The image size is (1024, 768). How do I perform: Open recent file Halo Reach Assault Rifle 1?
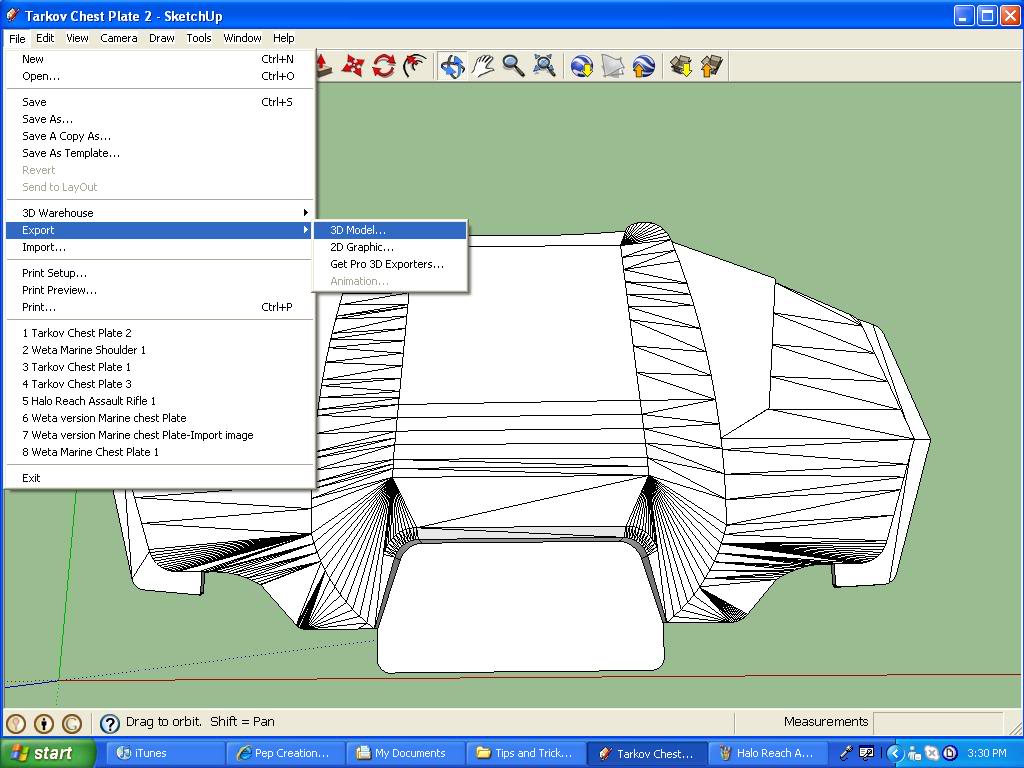pyautogui.click(x=159, y=401)
